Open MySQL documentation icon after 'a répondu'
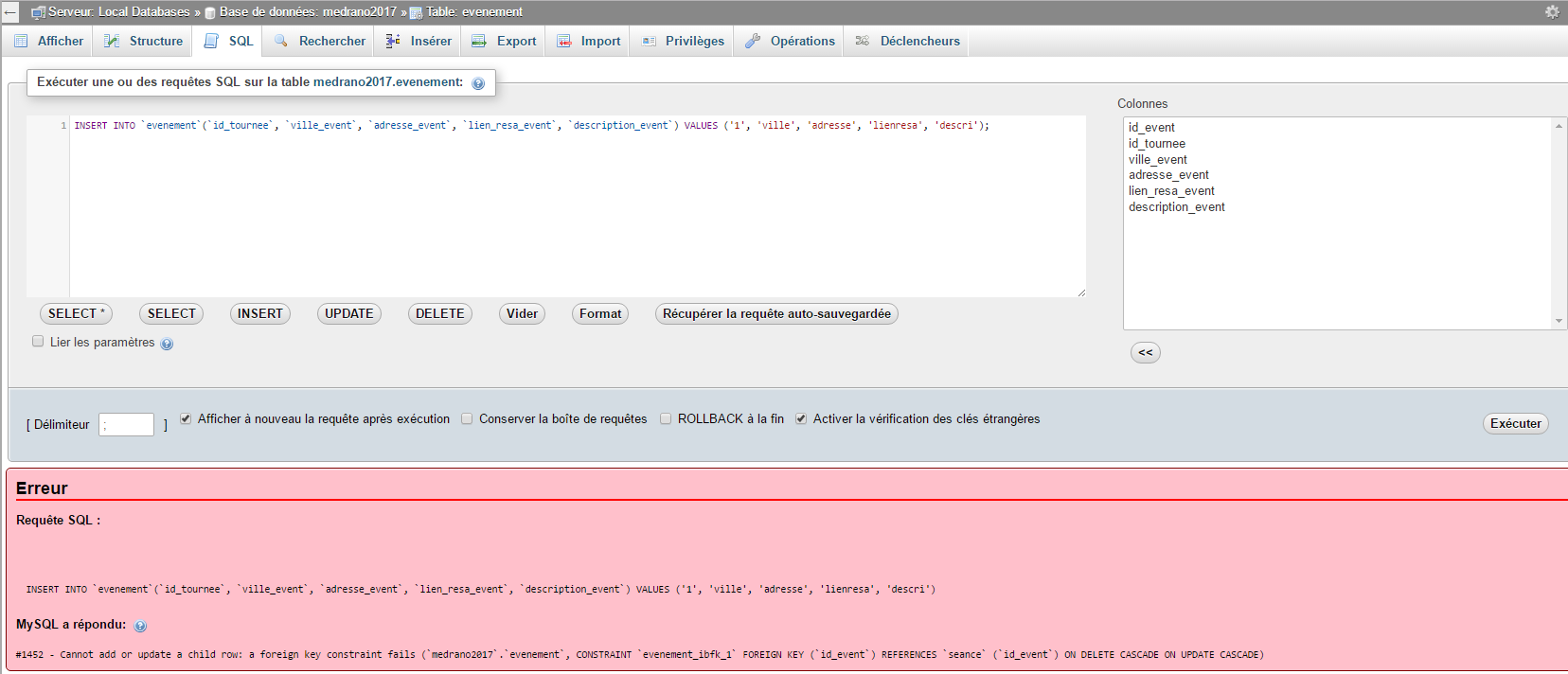The height and width of the screenshot is (674, 1568). [140, 626]
